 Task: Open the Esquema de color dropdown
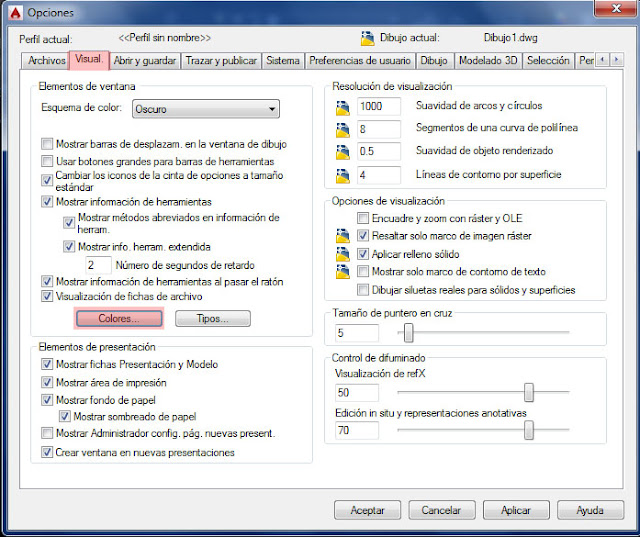[206, 109]
